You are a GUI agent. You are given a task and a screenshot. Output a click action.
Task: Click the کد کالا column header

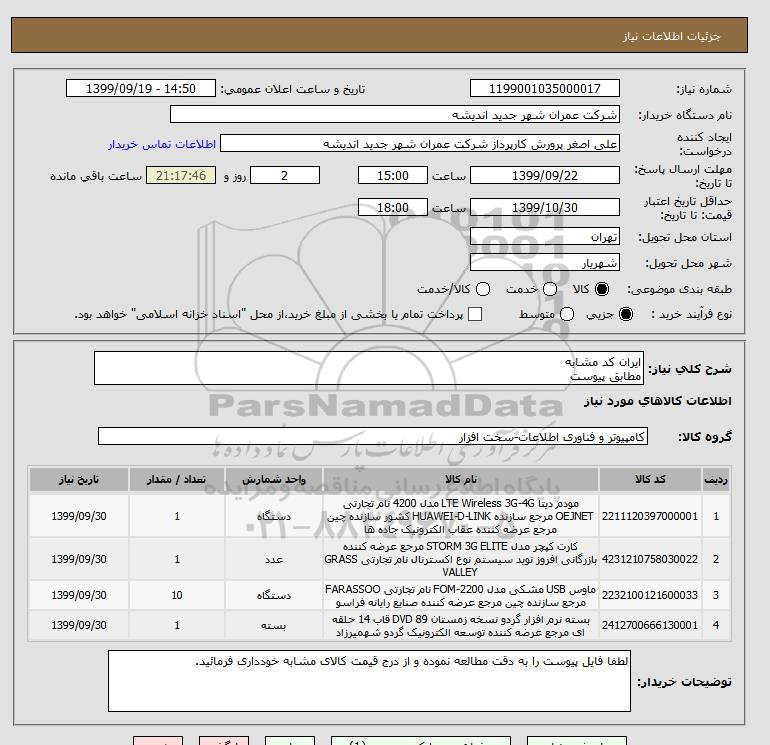pyautogui.click(x=650, y=479)
